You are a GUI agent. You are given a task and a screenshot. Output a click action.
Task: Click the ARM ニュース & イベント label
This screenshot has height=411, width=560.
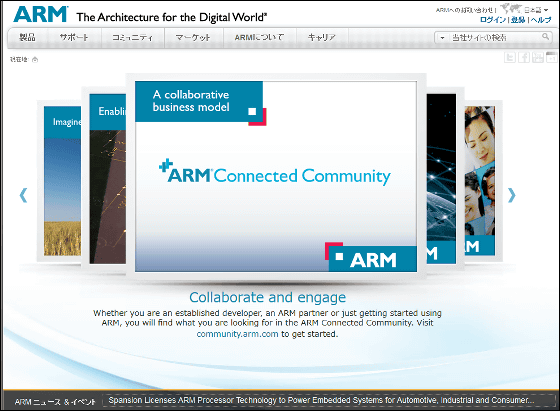coord(55,402)
